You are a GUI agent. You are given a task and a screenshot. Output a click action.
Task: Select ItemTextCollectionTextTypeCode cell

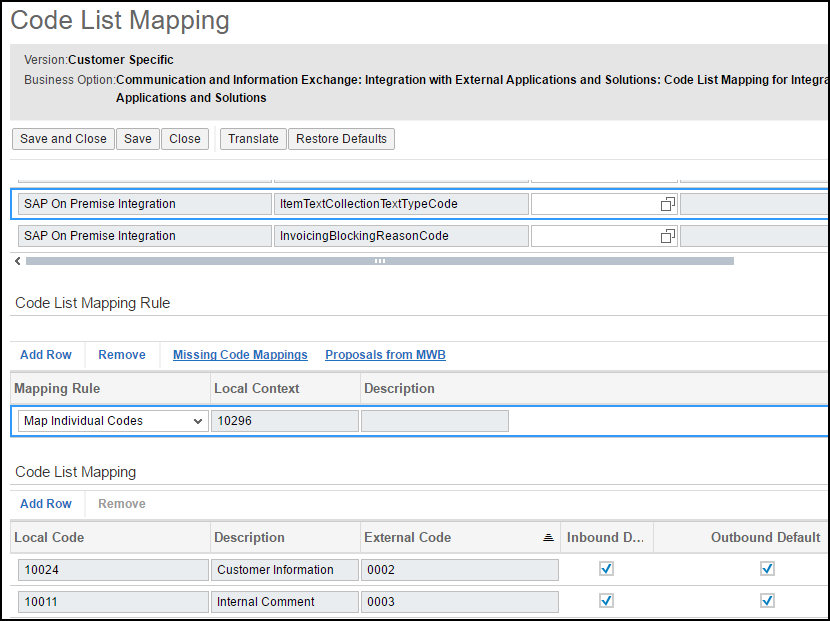(401, 204)
